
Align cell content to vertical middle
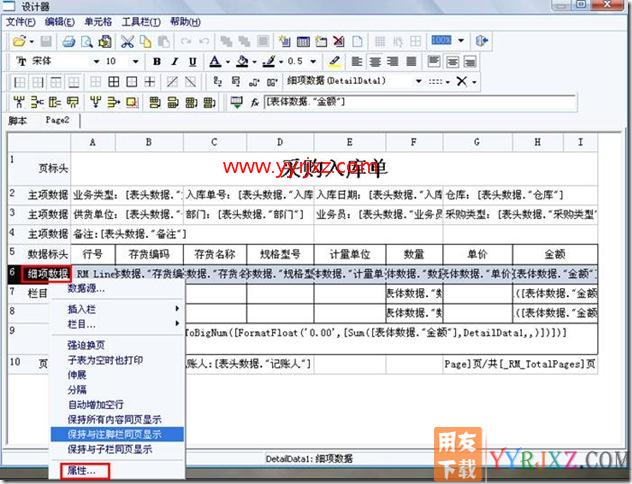pyautogui.click(x=452, y=61)
